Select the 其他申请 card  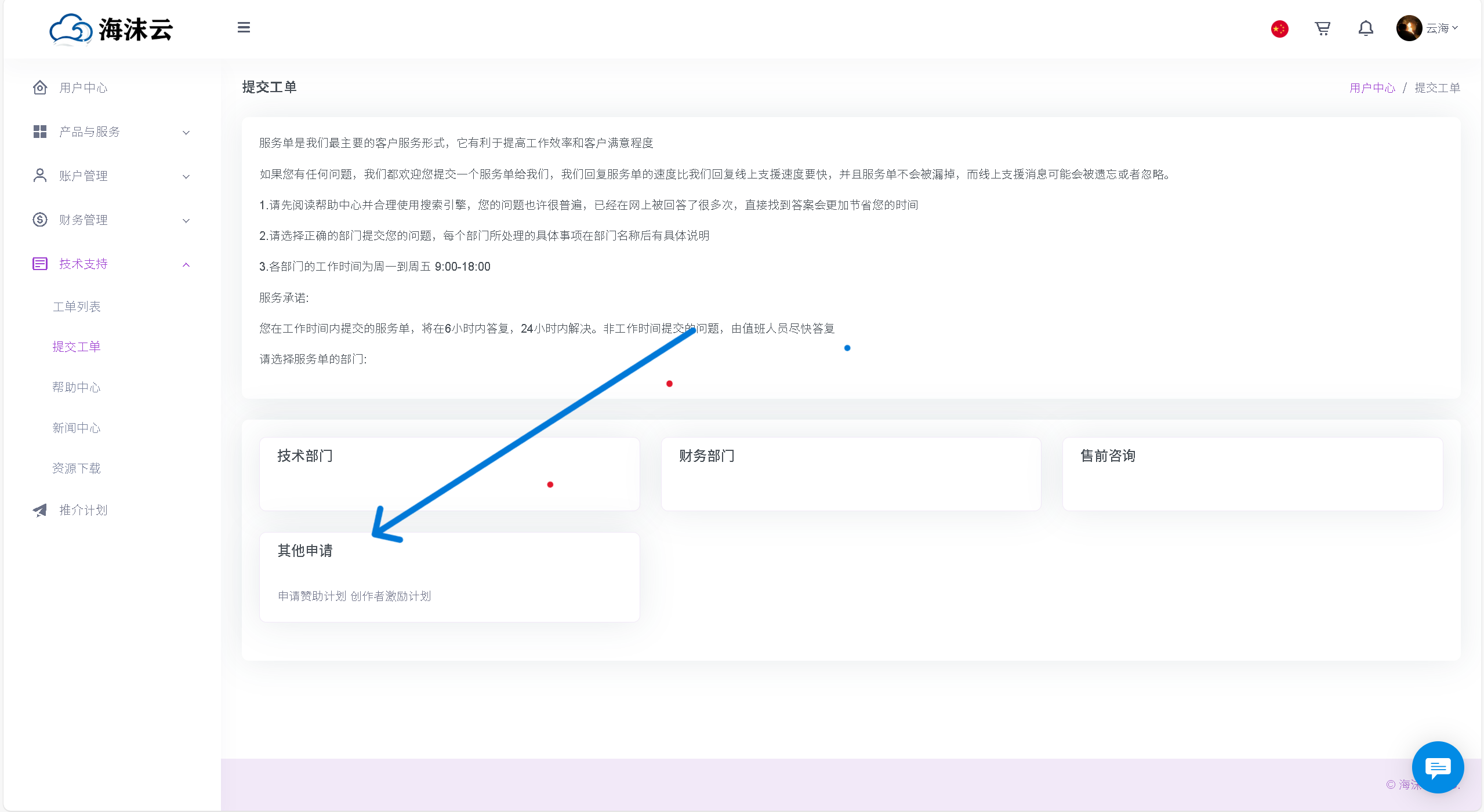449,577
